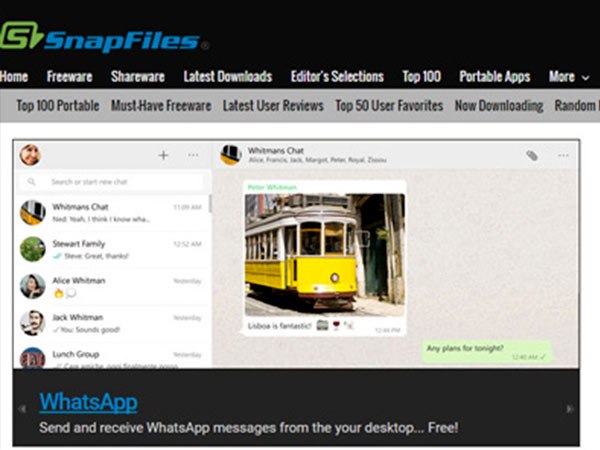This screenshot has height=450, width=600.
Task: Open the chat list three-dot menu
Action: [193, 155]
